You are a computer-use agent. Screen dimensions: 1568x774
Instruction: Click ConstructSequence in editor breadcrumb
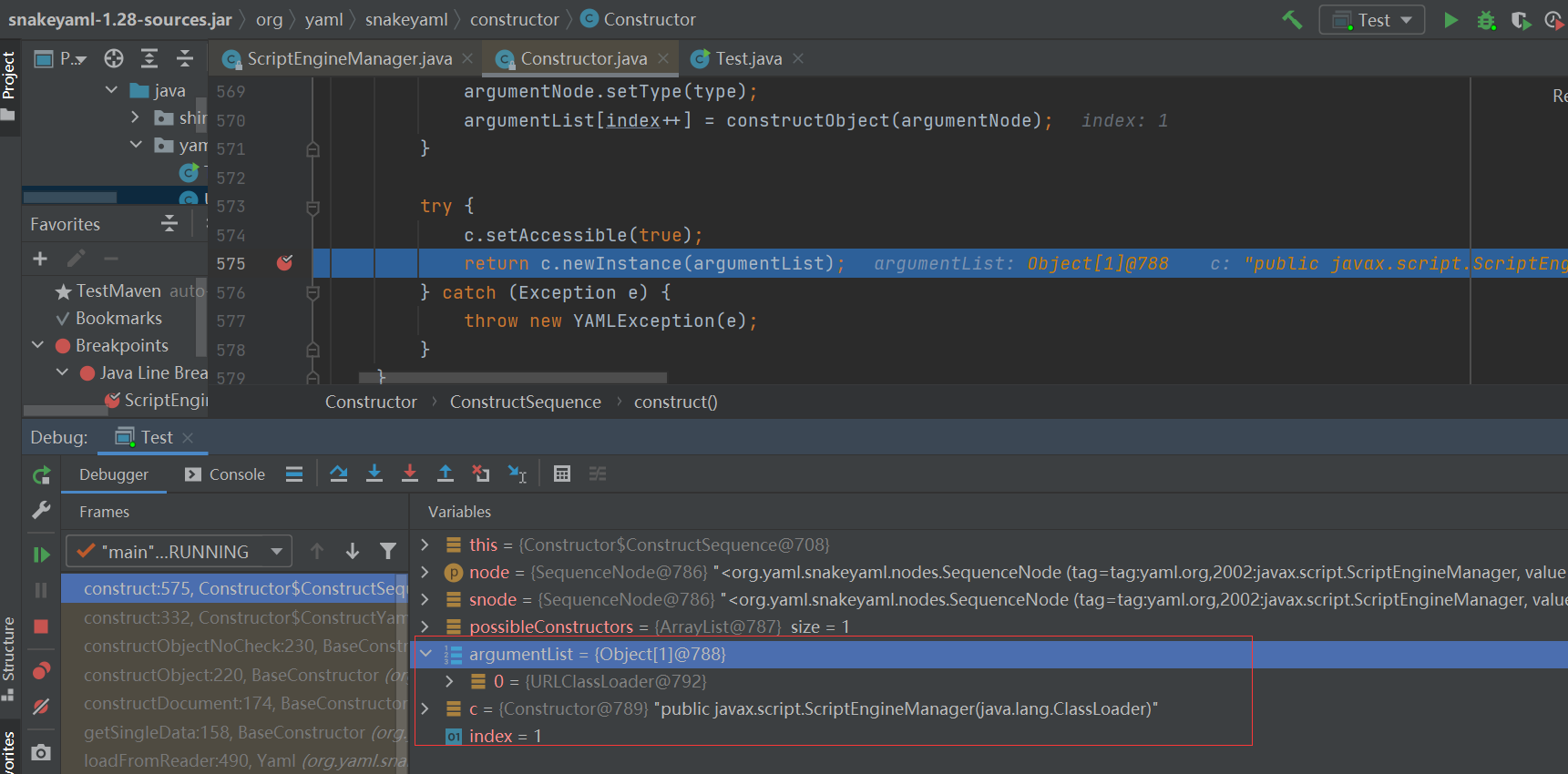tap(526, 402)
